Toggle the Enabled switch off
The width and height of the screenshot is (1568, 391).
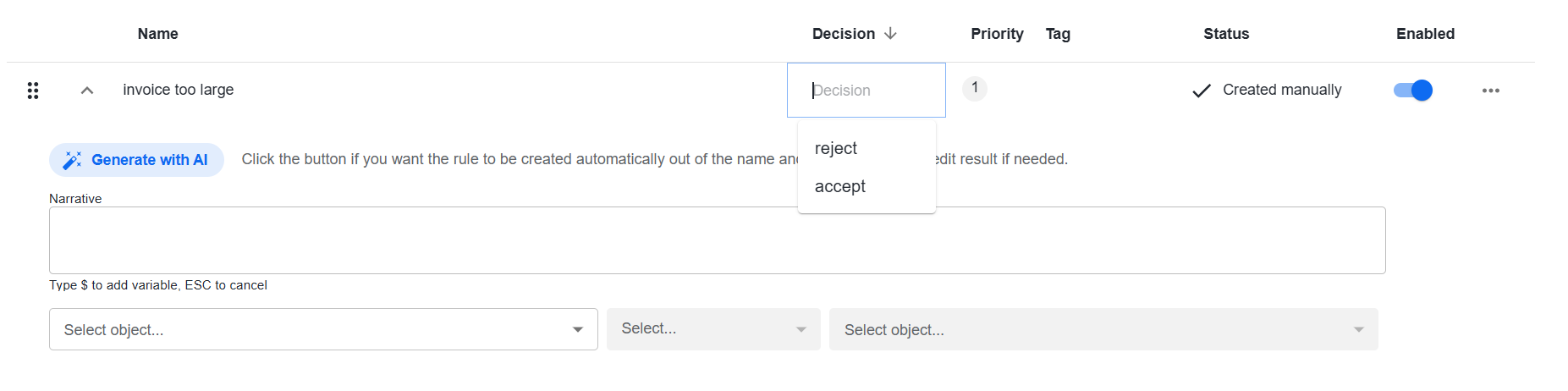click(x=1413, y=91)
